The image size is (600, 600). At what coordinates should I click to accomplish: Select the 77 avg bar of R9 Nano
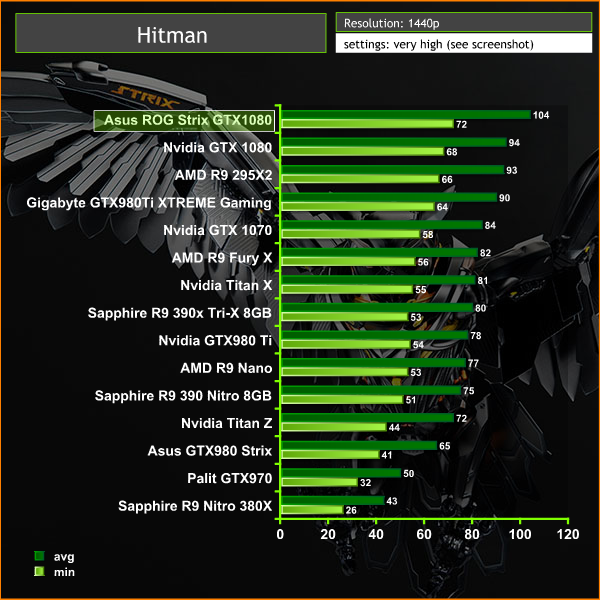374,362
